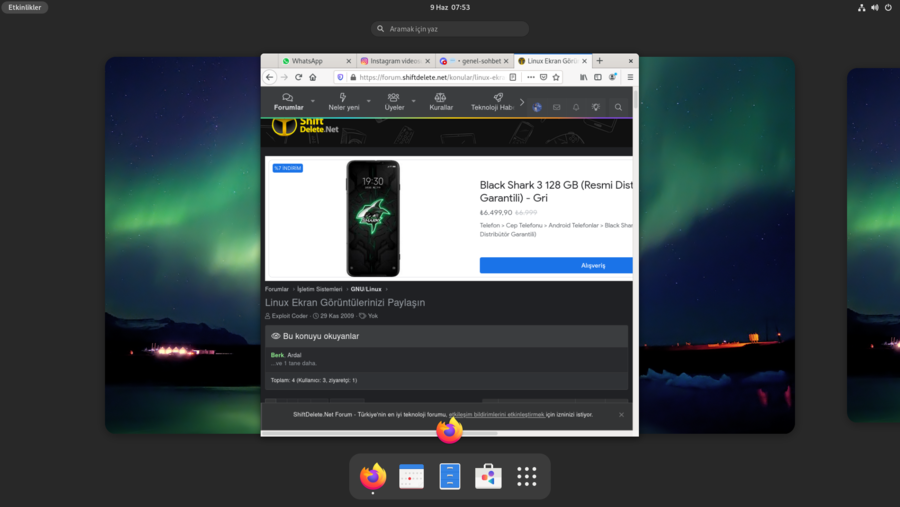Open the Firefox hamburger menu
The height and width of the screenshot is (507, 900).
pyautogui.click(x=630, y=77)
